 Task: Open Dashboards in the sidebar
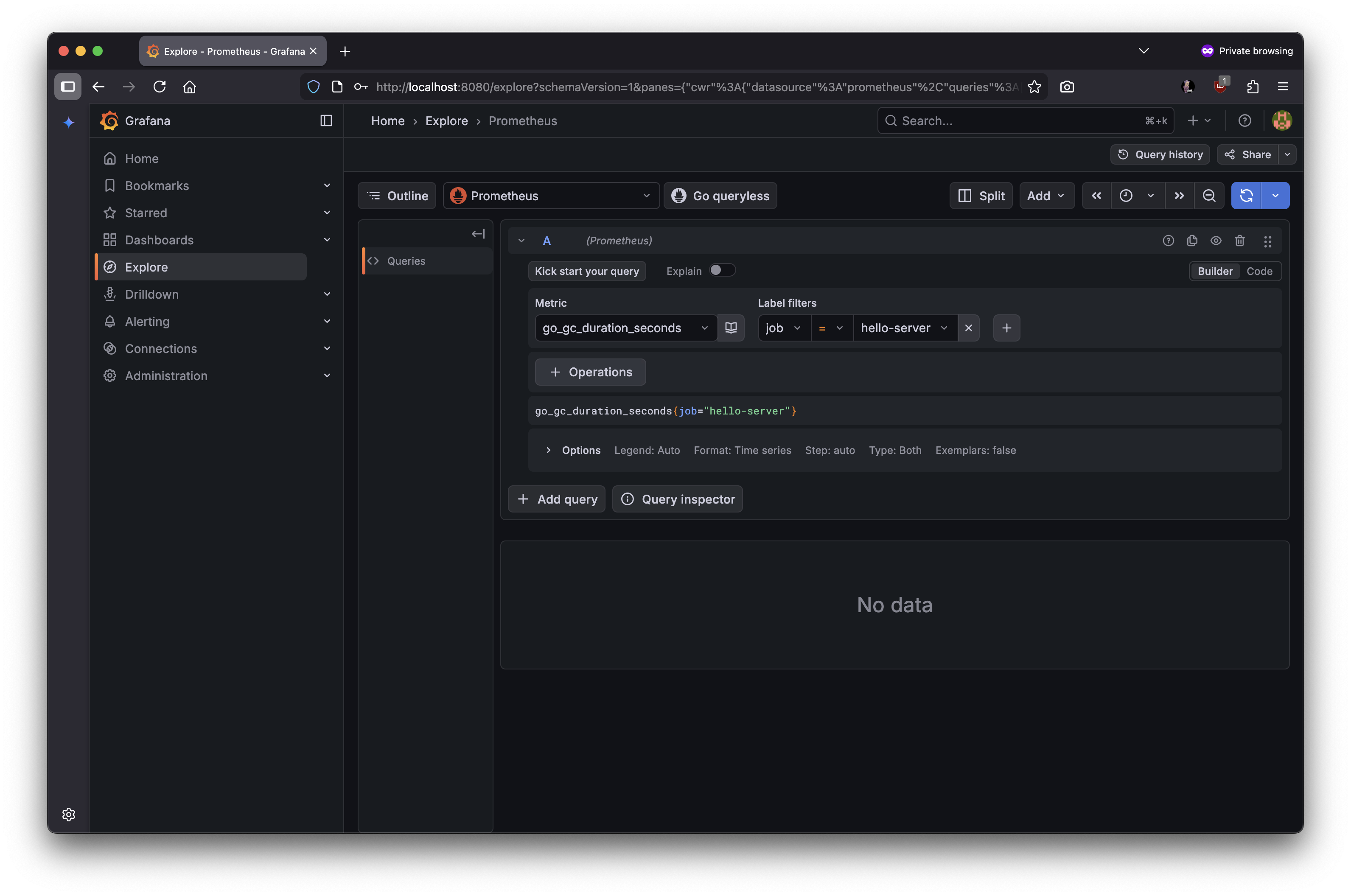pos(160,240)
